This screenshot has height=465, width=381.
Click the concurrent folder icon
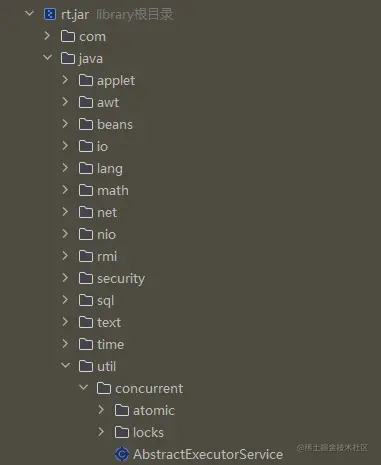tap(104, 388)
